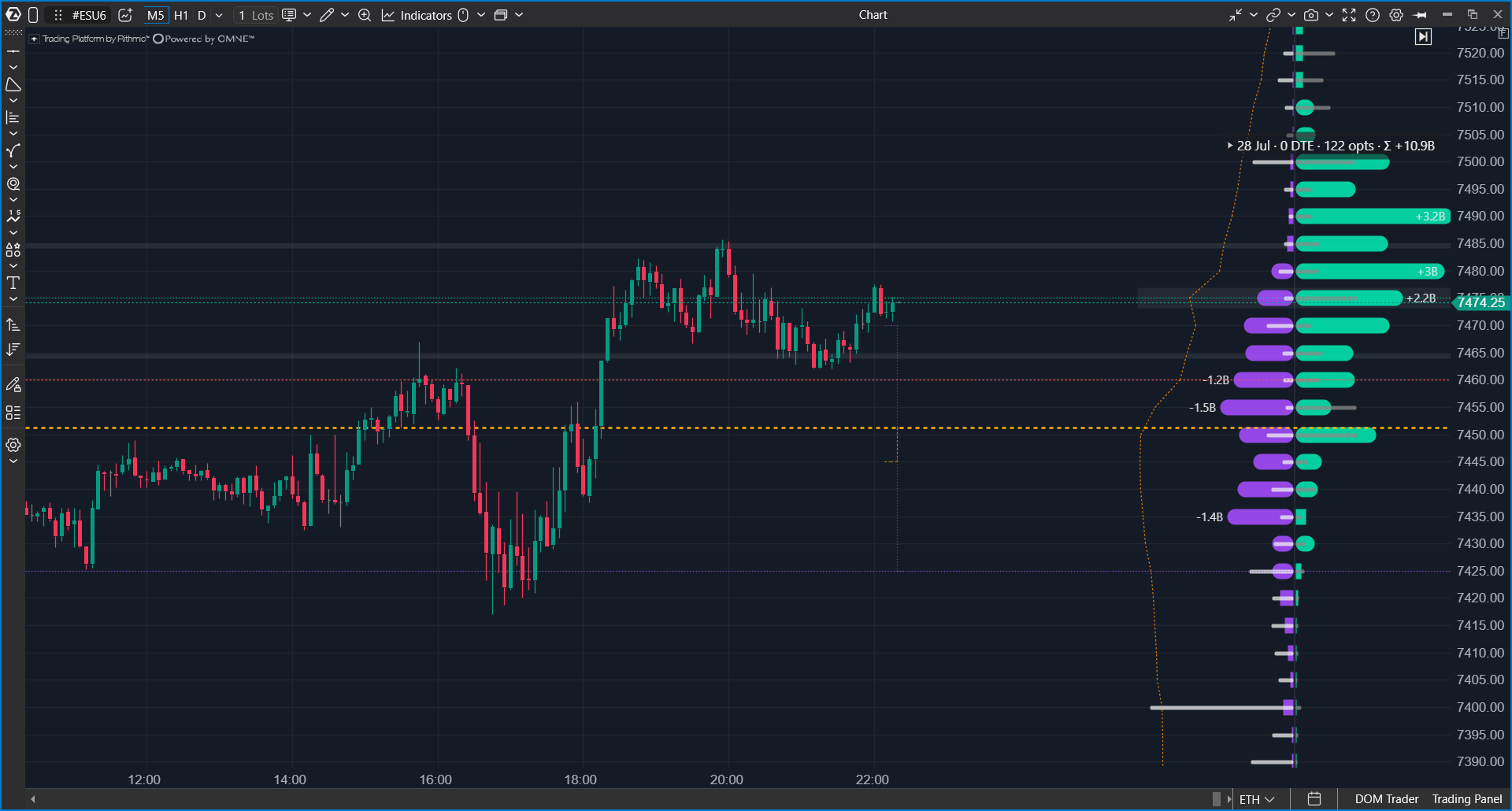The width and height of the screenshot is (1512, 811).
Task: Jump to latest bar with skip-forward button
Action: coord(1423,36)
